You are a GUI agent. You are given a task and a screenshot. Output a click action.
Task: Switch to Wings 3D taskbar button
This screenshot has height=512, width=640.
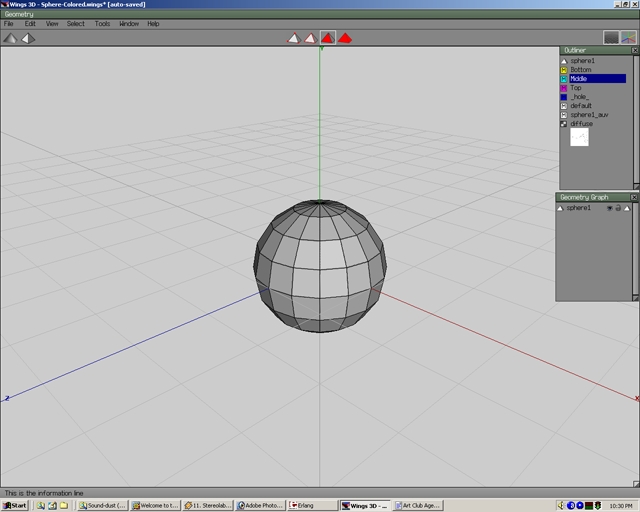(x=365, y=505)
